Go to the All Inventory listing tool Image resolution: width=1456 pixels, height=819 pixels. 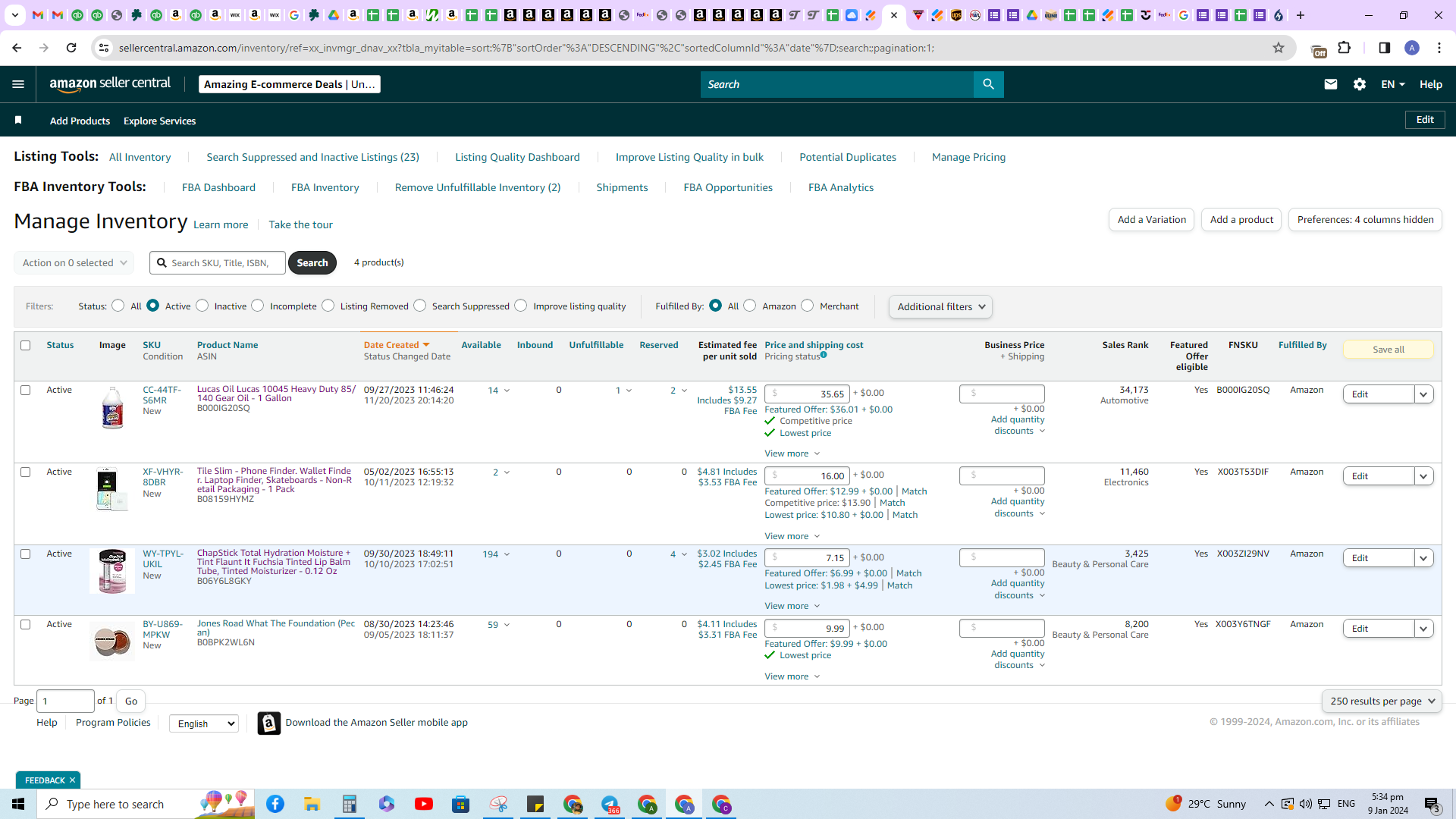tap(140, 157)
